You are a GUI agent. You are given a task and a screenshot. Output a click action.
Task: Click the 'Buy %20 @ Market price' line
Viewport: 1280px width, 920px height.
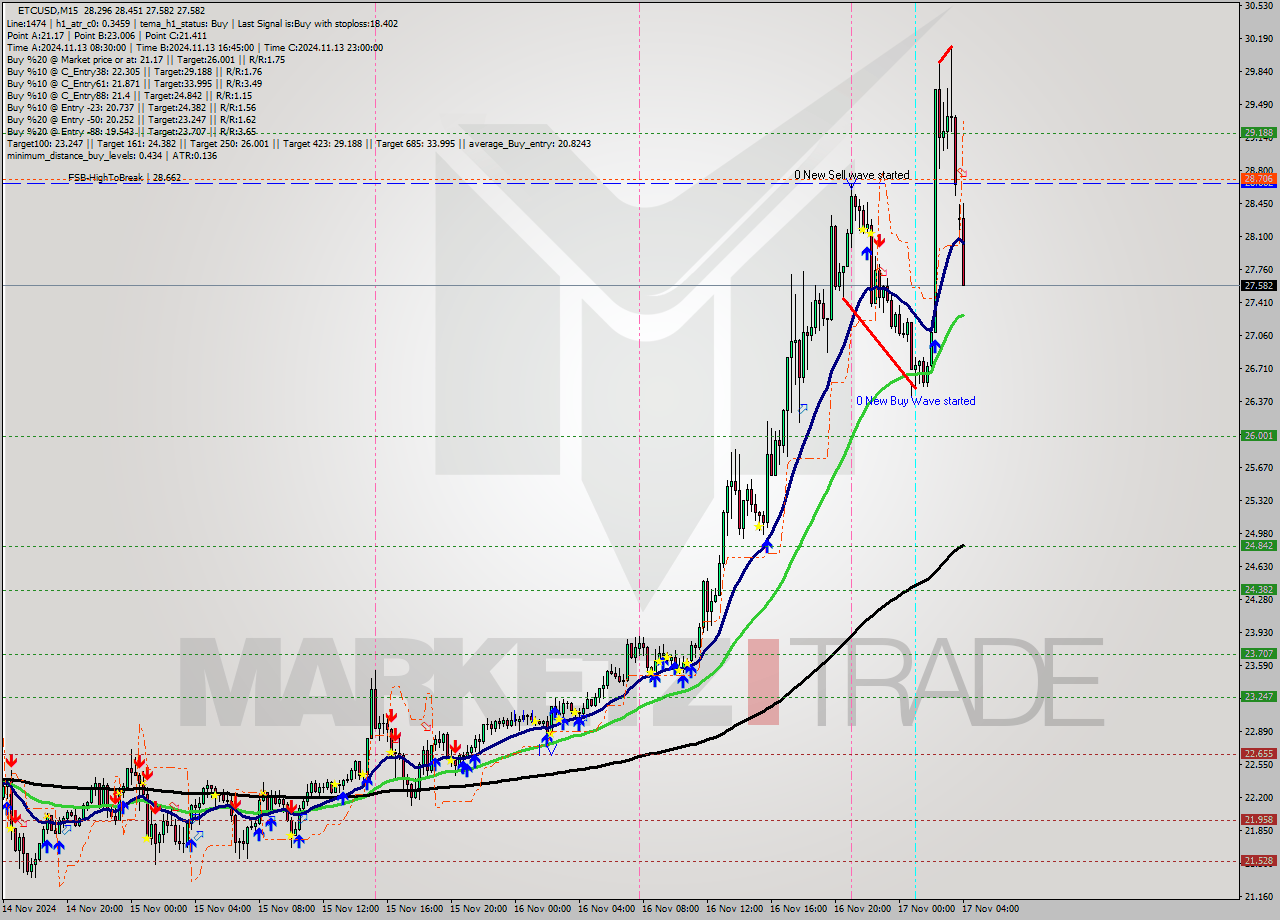146,59
